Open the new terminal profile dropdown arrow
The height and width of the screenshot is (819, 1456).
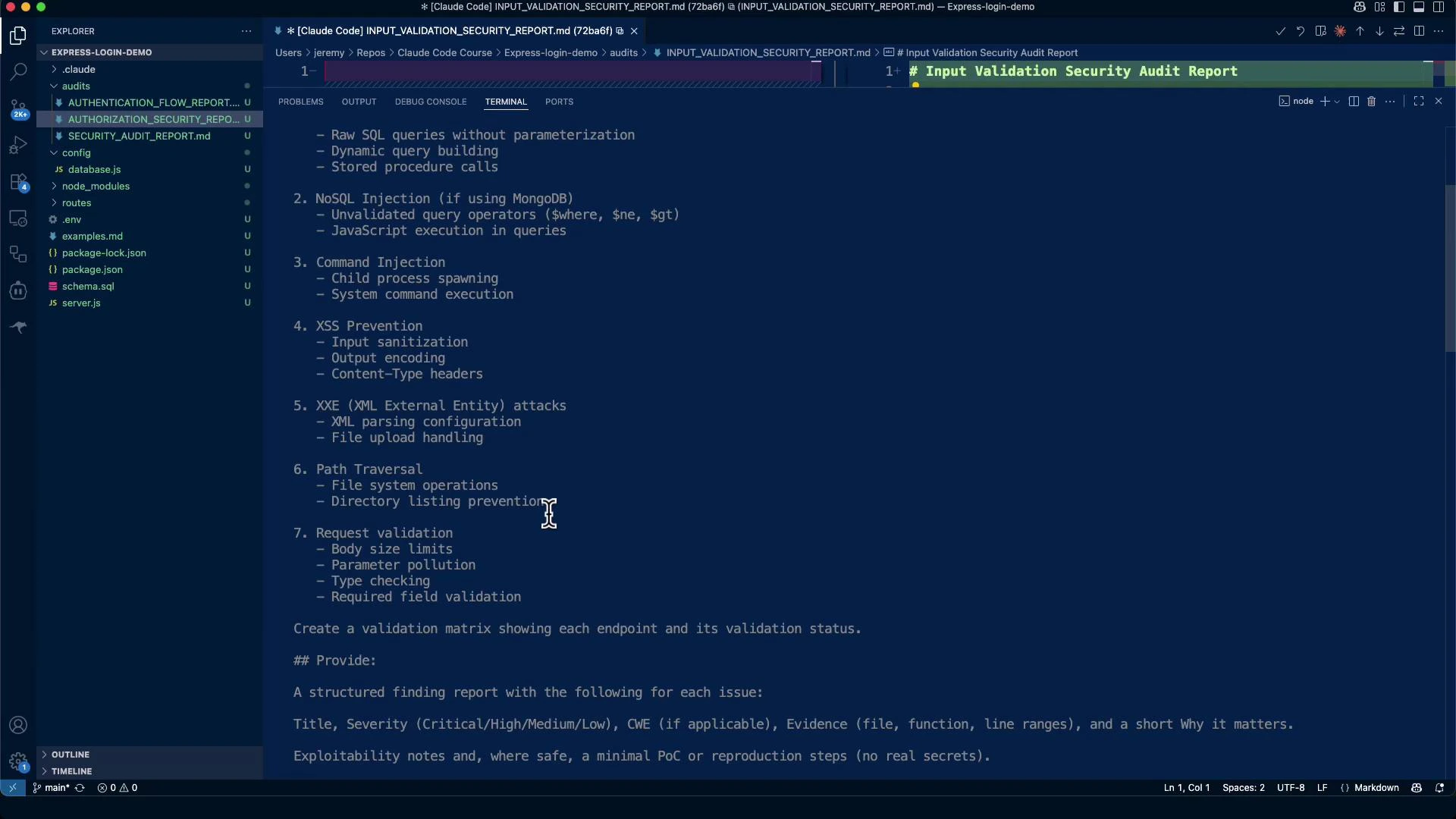click(1336, 102)
